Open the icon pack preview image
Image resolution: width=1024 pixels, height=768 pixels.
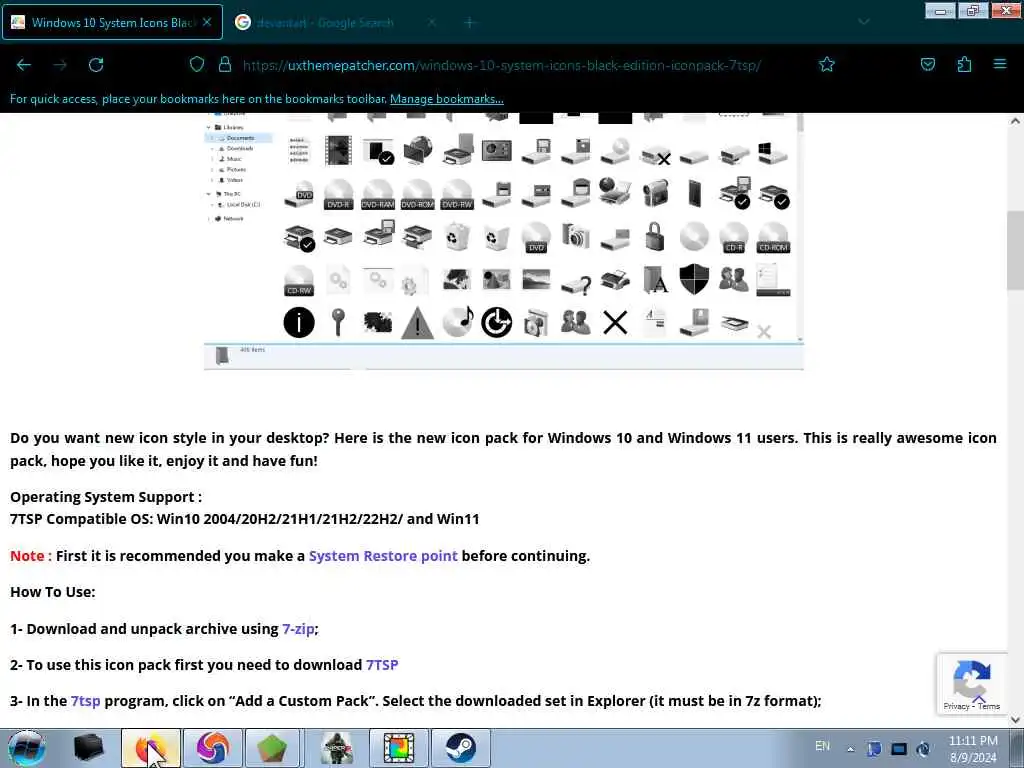coord(504,241)
